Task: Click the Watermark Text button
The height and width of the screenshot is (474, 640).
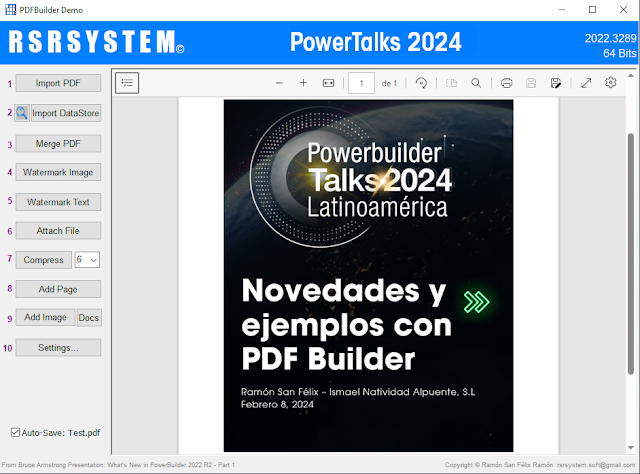Action: (x=58, y=202)
